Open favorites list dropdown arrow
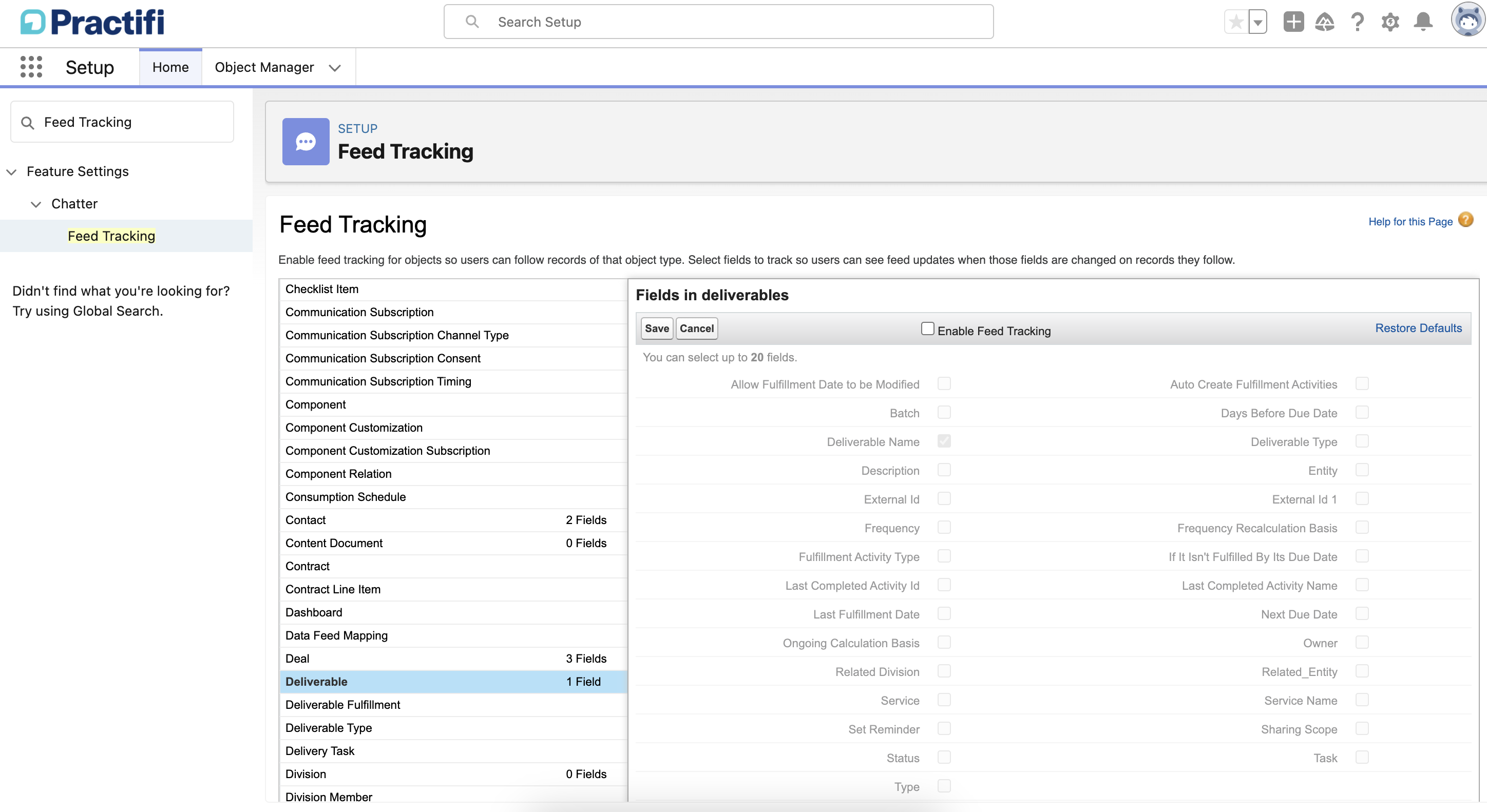This screenshot has height=812, width=1487. click(1258, 23)
